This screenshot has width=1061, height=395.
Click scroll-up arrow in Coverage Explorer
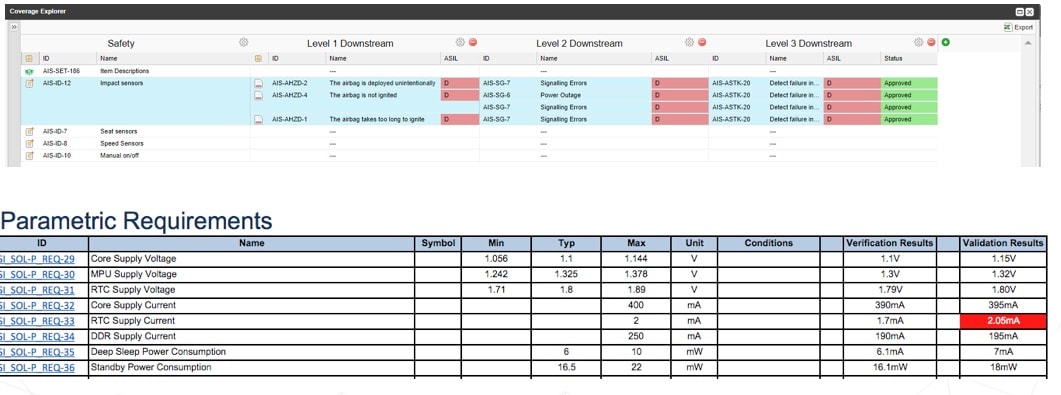point(1029,43)
